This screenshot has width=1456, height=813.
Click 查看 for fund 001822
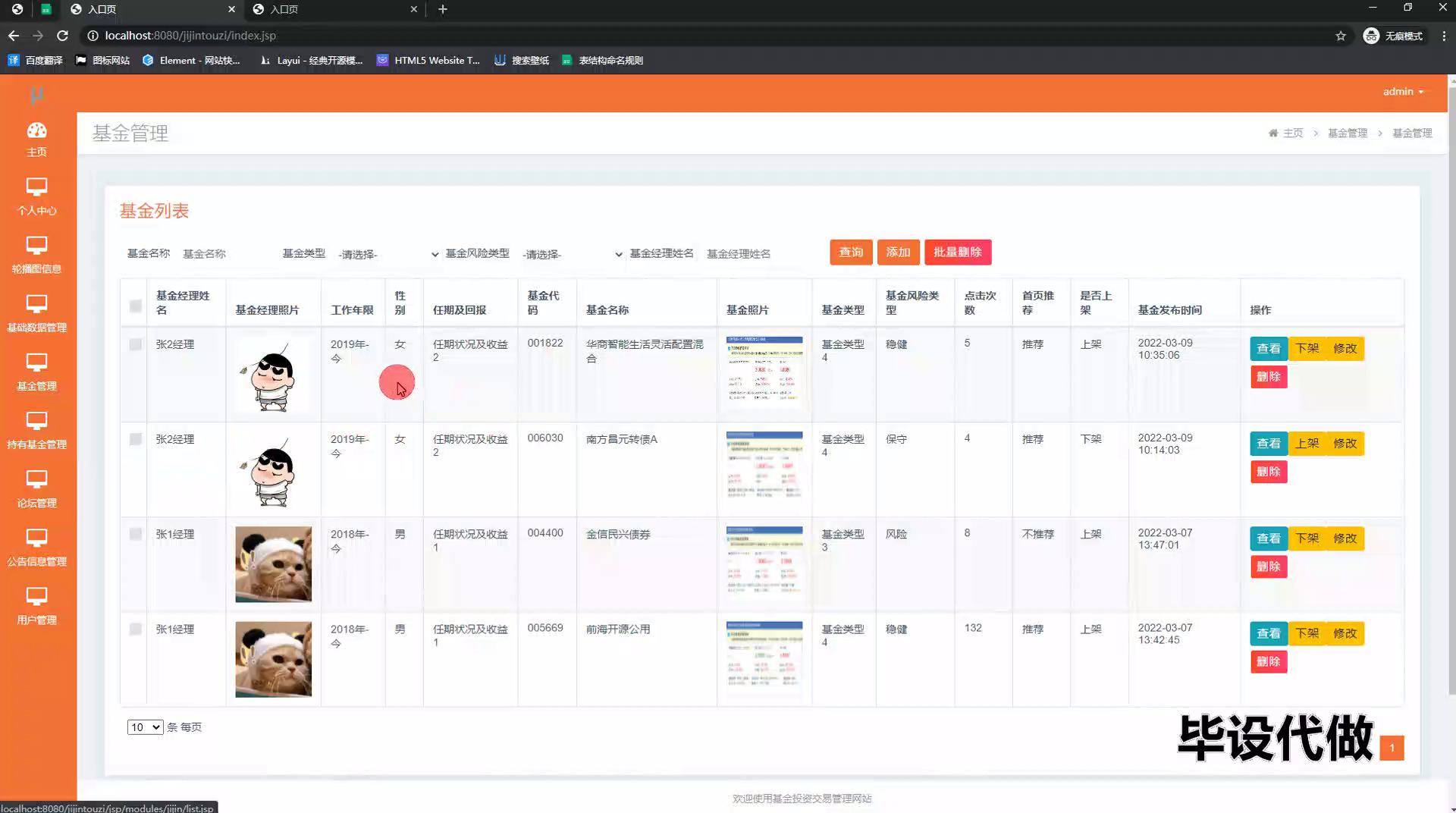(x=1269, y=348)
